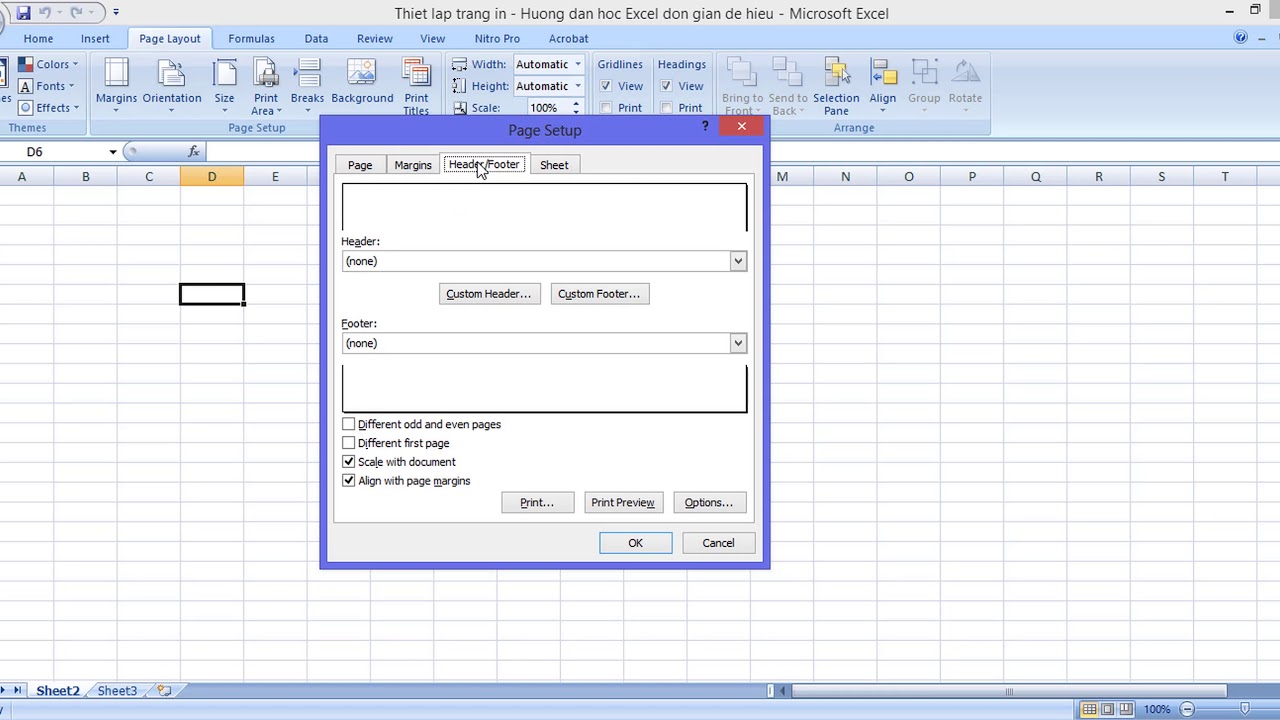1280x720 pixels.
Task: Open the Height Automatic dropdown
Action: (x=577, y=86)
